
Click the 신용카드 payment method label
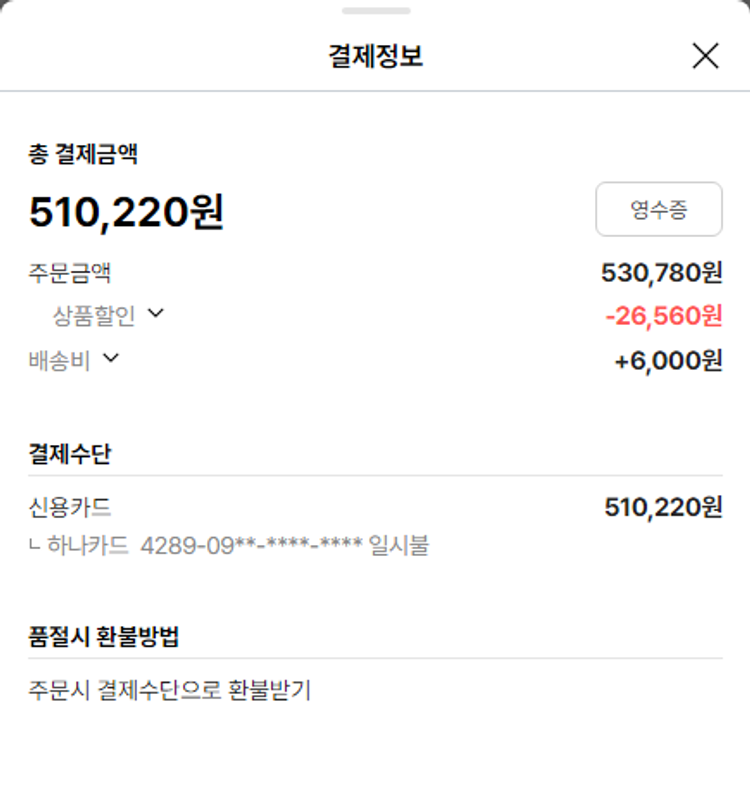pos(70,507)
